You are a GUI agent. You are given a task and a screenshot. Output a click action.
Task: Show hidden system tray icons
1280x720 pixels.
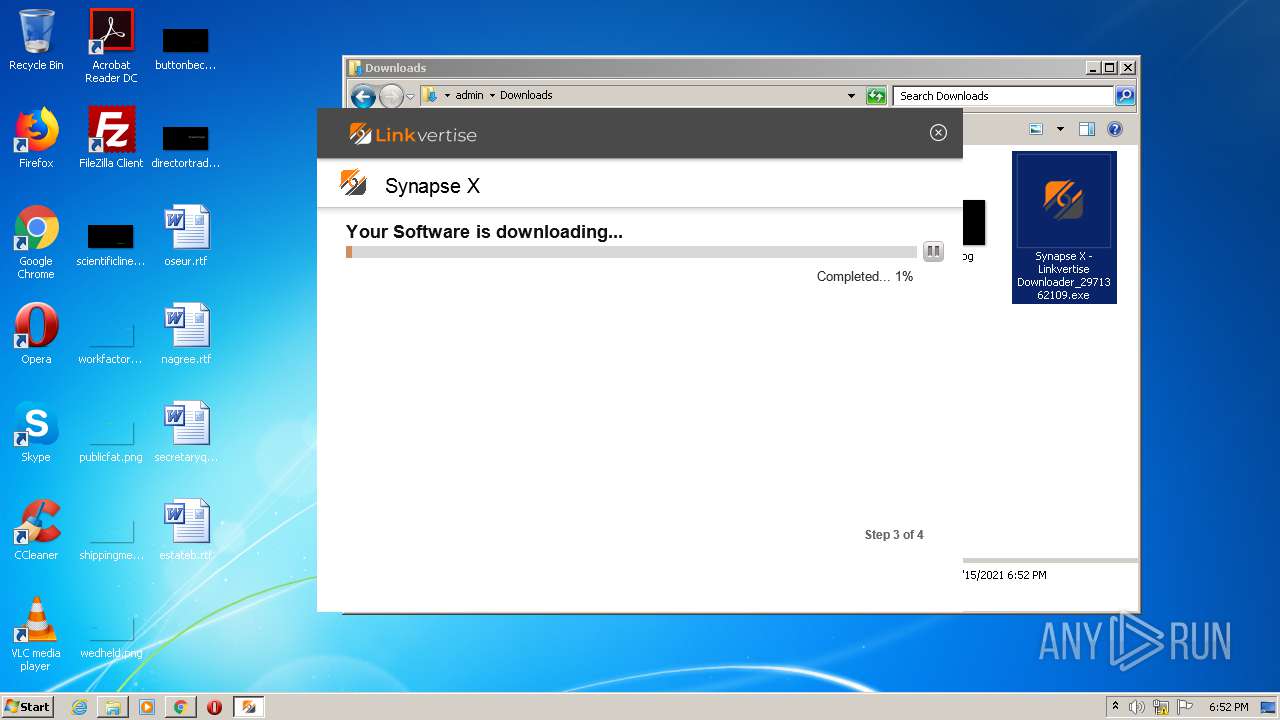1115,707
